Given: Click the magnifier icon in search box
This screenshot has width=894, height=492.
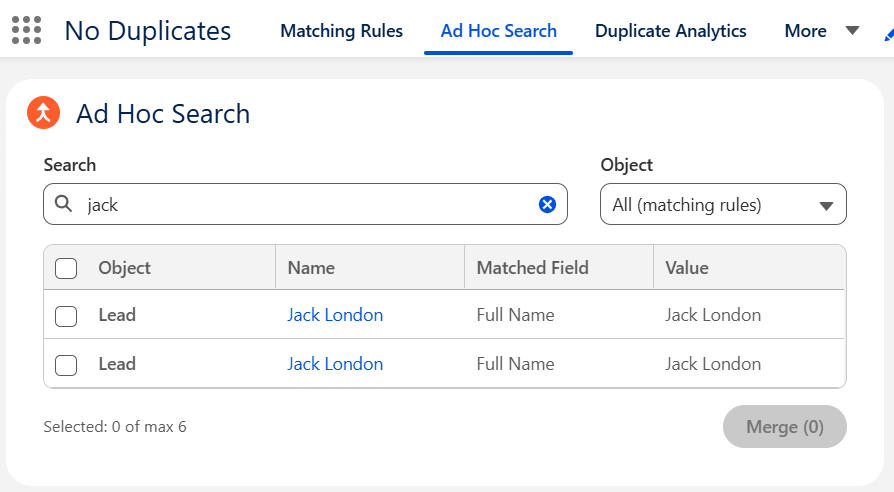Looking at the screenshot, I should coord(63,204).
